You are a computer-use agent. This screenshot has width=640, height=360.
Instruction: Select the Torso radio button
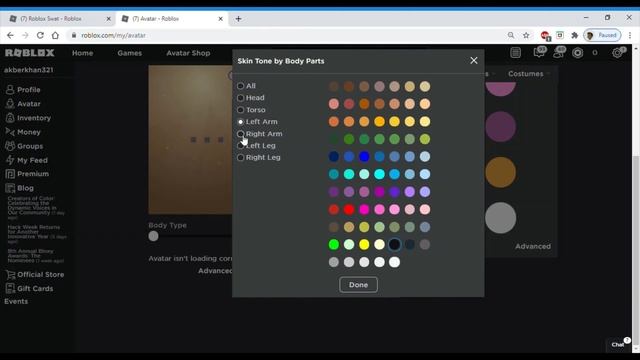(x=240, y=110)
